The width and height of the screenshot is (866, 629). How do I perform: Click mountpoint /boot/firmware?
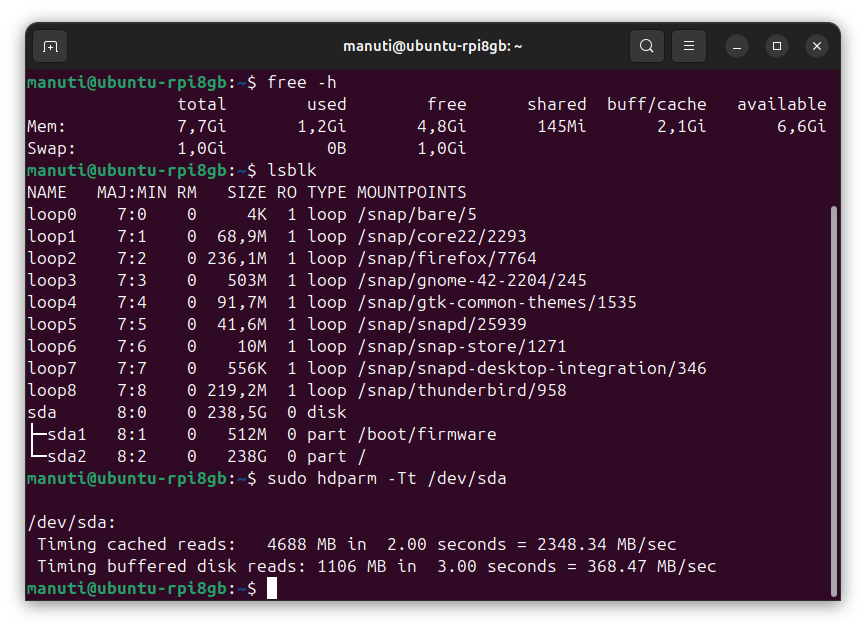pos(427,435)
